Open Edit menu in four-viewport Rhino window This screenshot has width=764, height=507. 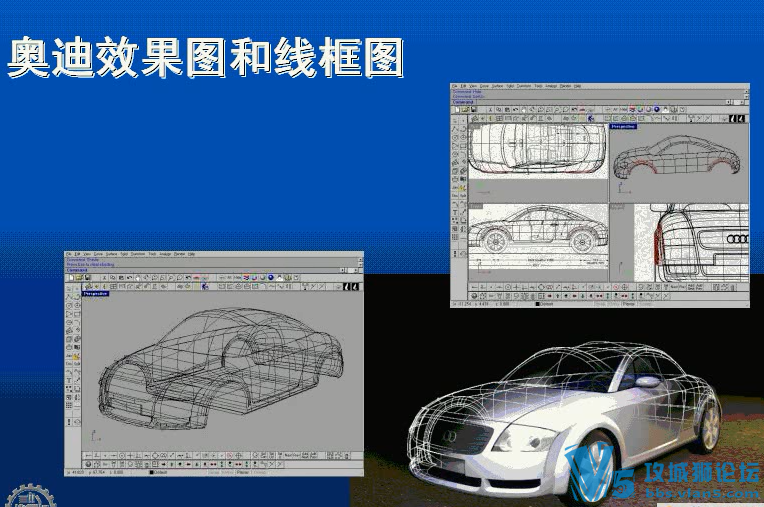point(463,86)
